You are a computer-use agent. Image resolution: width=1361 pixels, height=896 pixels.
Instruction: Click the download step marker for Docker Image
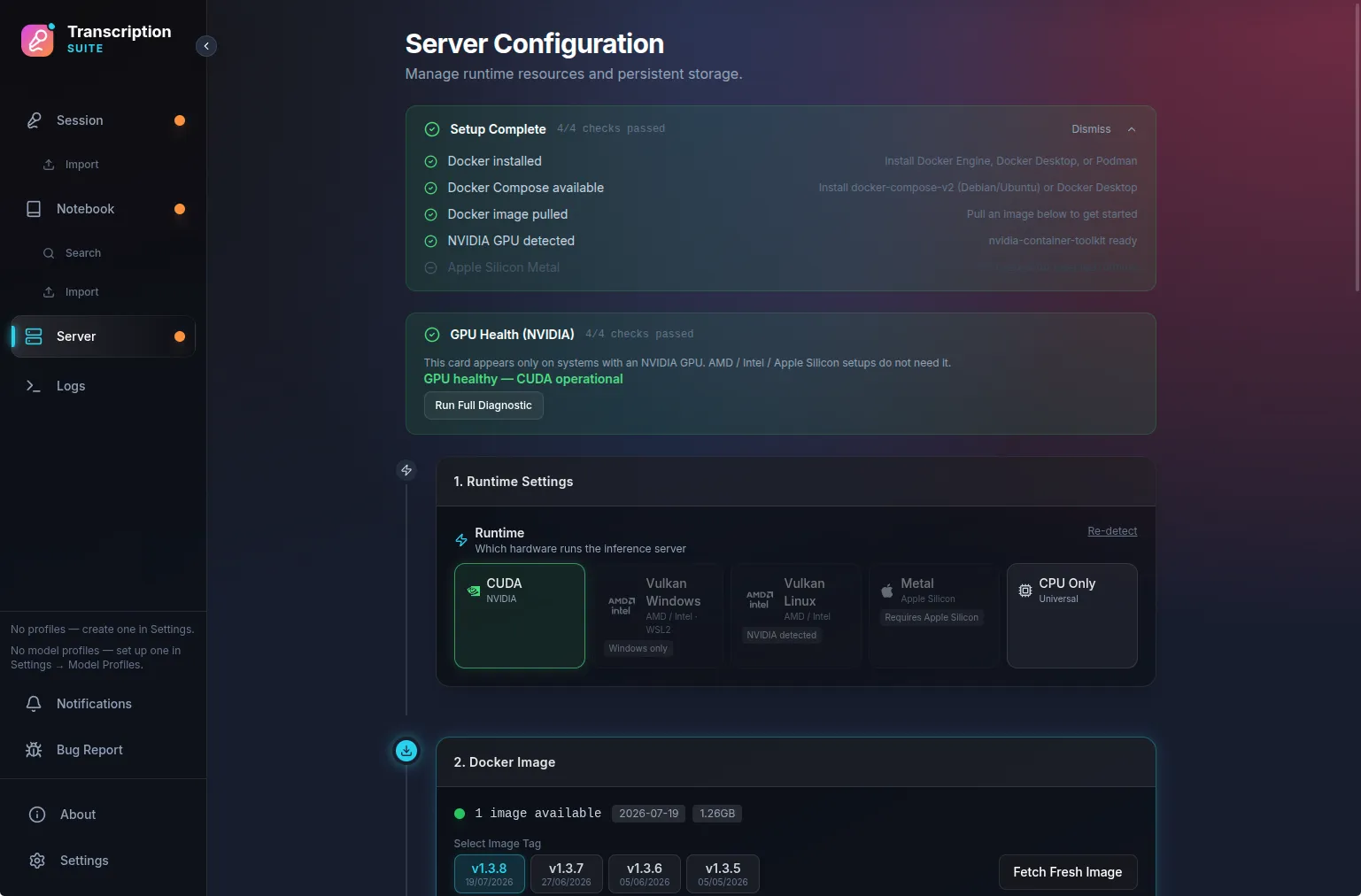pos(406,751)
